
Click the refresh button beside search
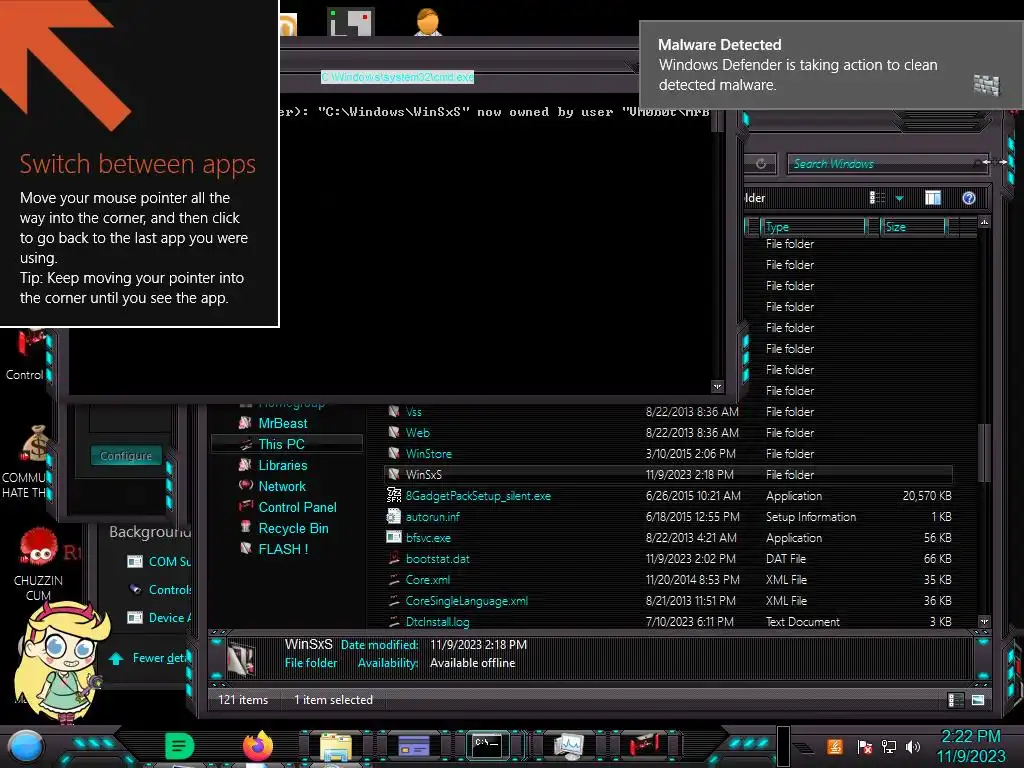760,164
